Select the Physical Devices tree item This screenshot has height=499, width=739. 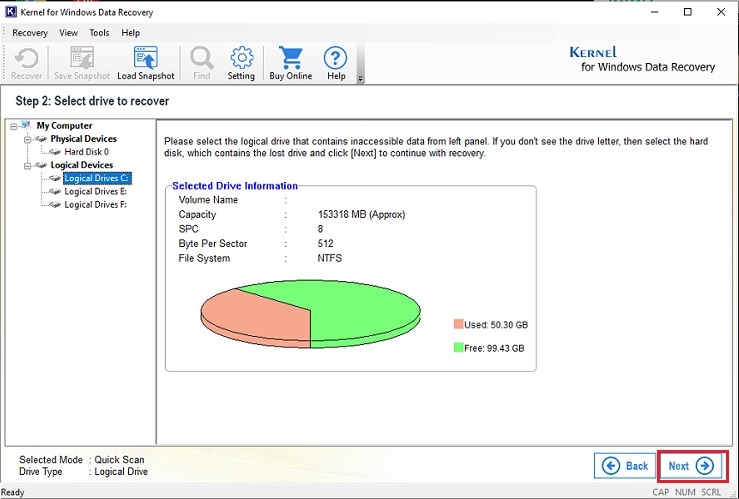click(x=83, y=139)
